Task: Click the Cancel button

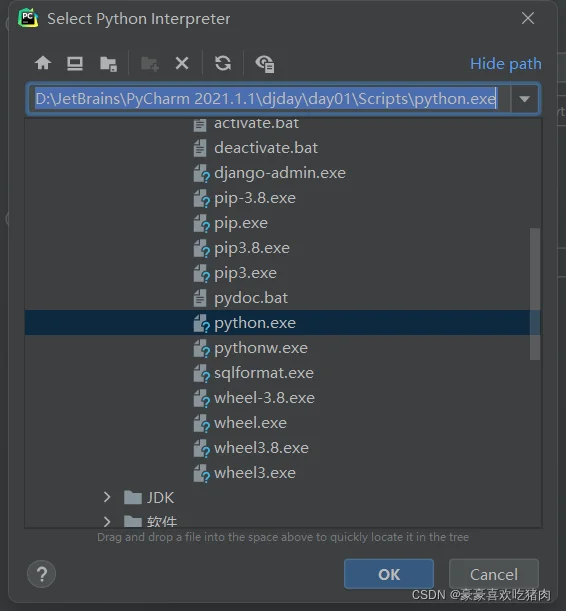Action: tap(494, 574)
